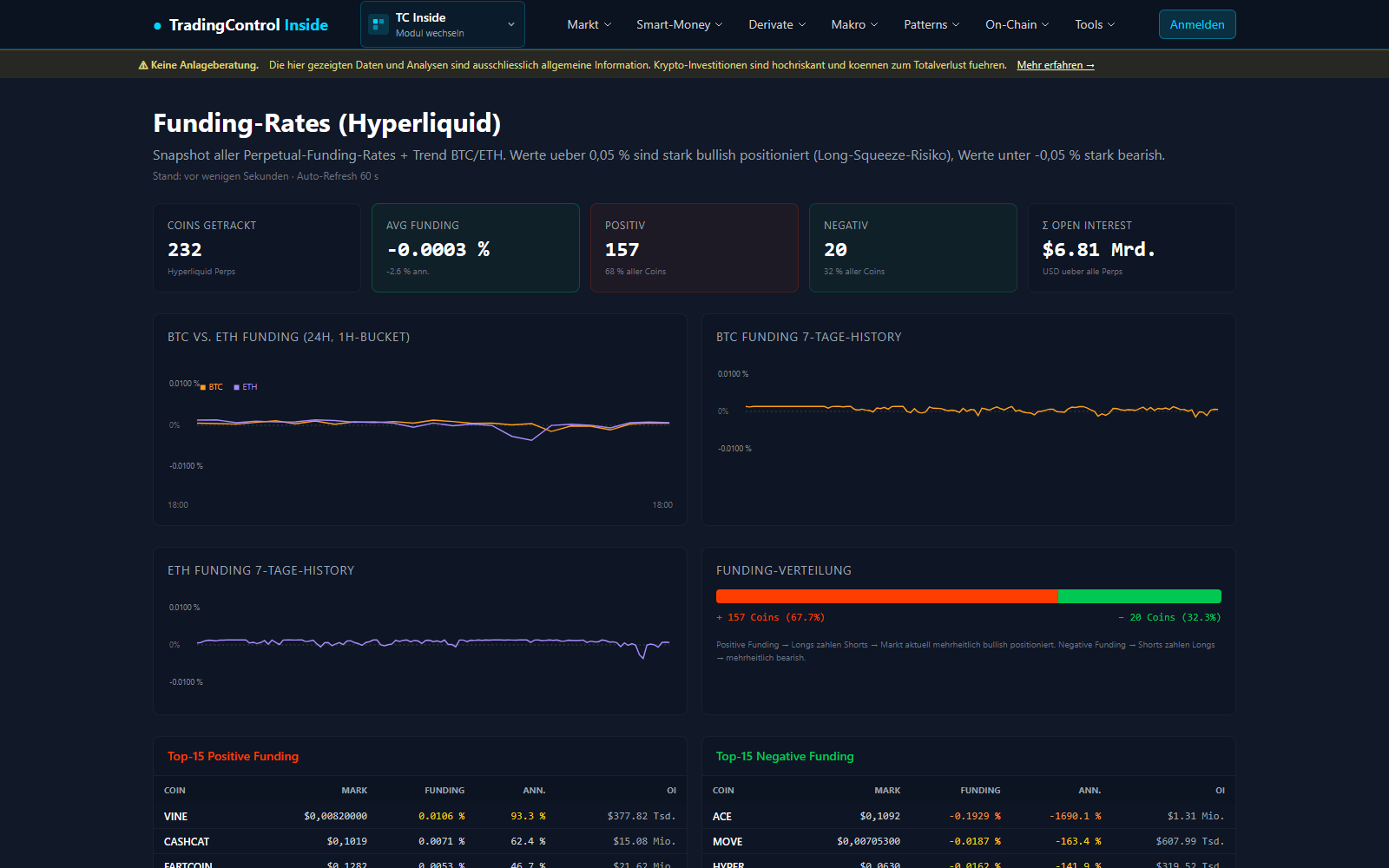Open the On-Chain dropdown
This screenshot has width=1389, height=868.
pos(1017,24)
